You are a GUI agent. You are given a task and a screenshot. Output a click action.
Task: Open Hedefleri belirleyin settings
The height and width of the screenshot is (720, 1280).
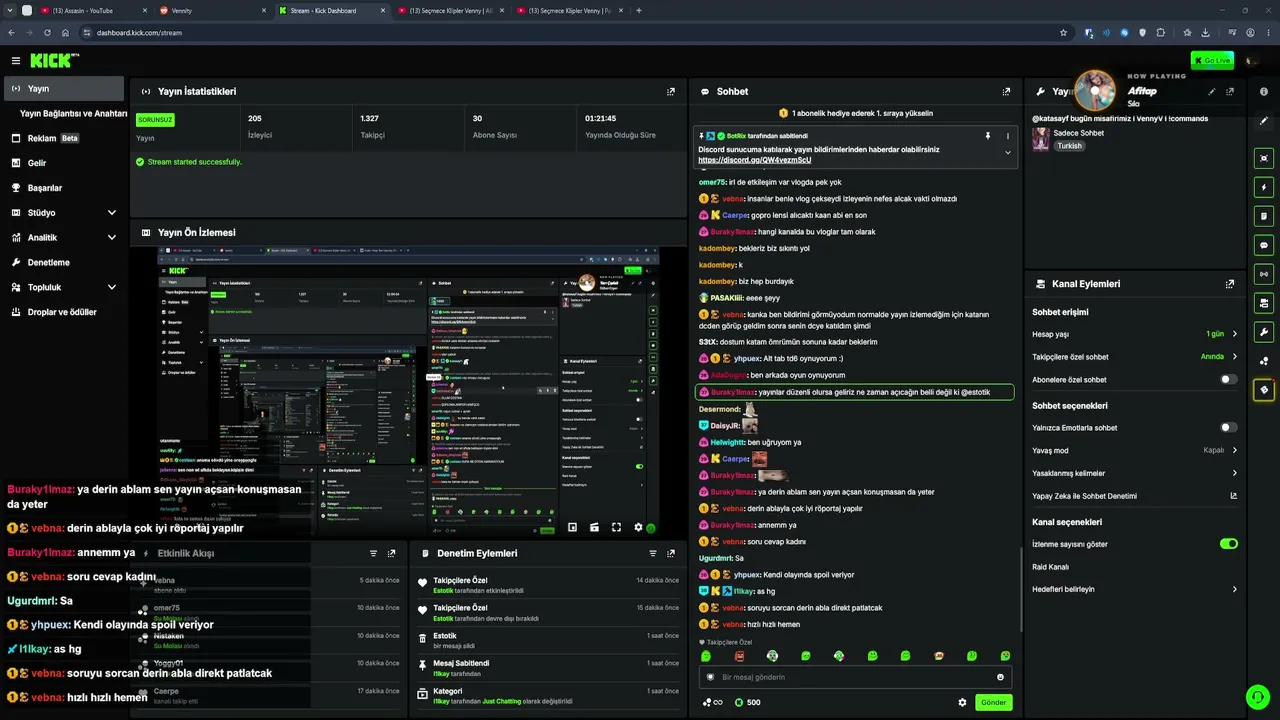click(1135, 590)
